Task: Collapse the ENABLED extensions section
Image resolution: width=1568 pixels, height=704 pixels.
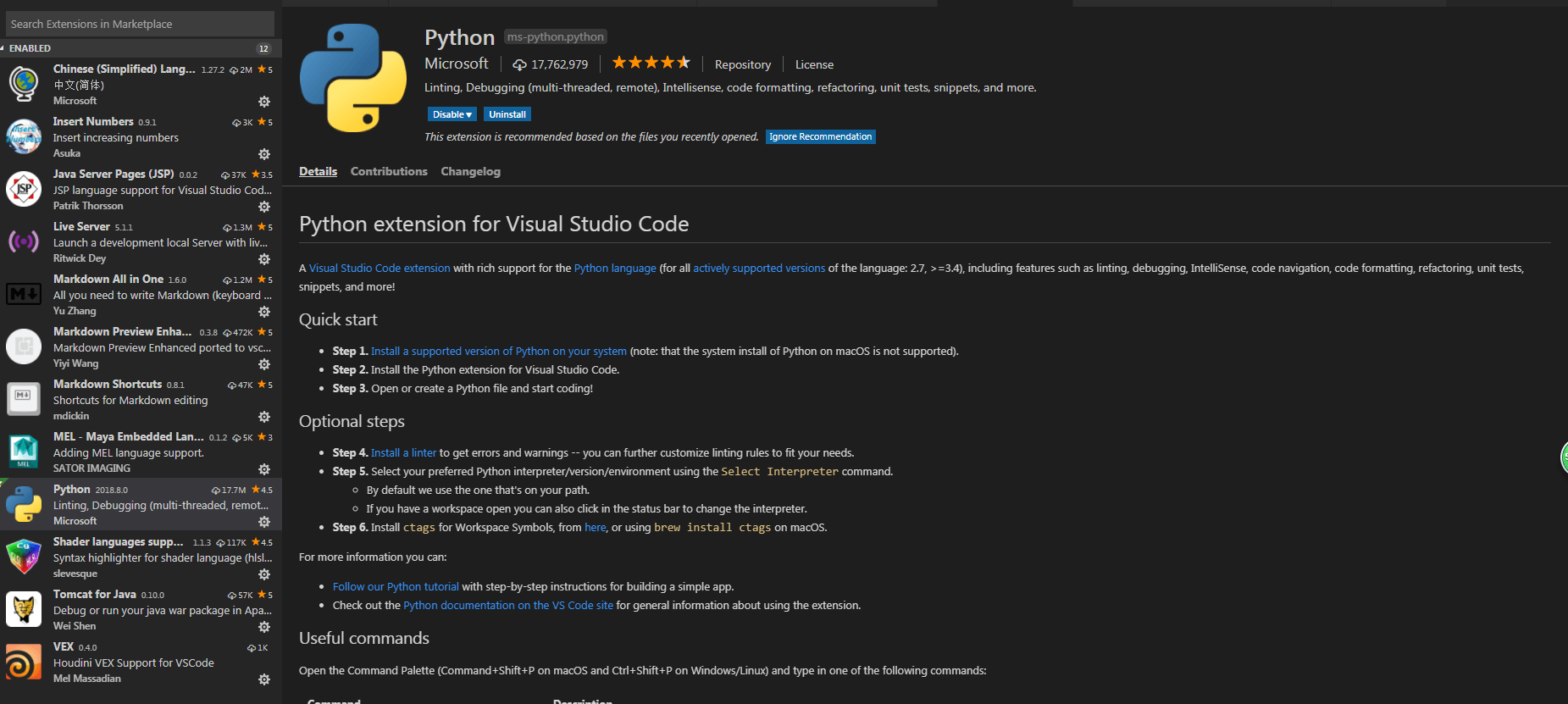Action: [30, 48]
